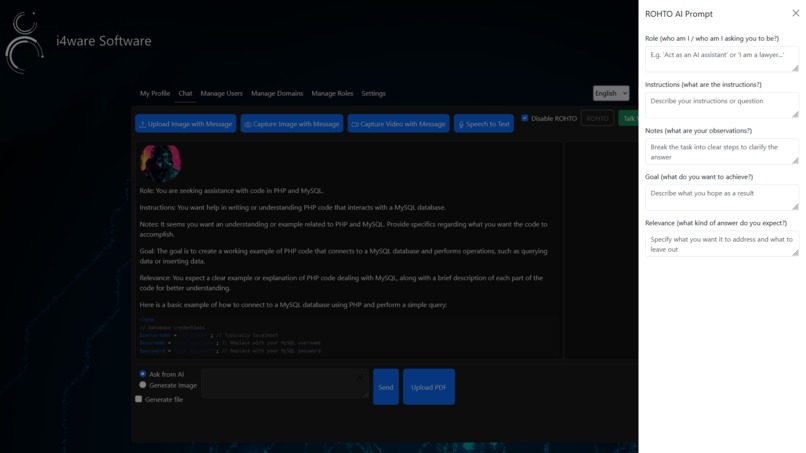Focus the Relevance text field
Screen dimensions: 806x453
click(x=722, y=244)
